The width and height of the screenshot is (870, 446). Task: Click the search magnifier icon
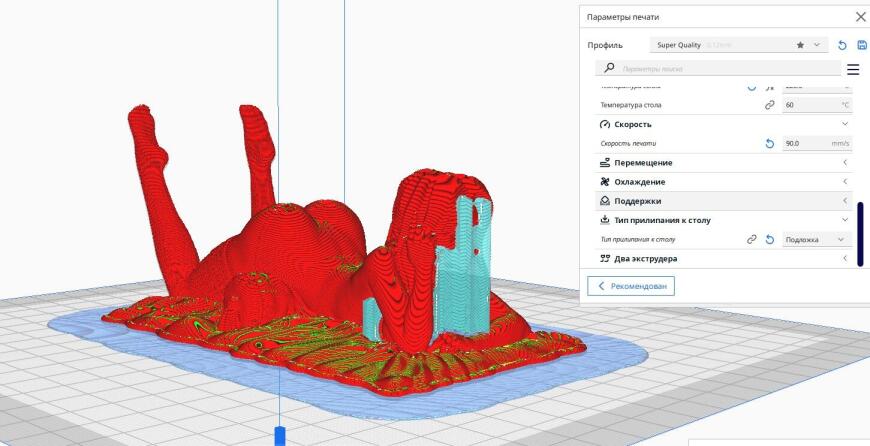coord(609,68)
